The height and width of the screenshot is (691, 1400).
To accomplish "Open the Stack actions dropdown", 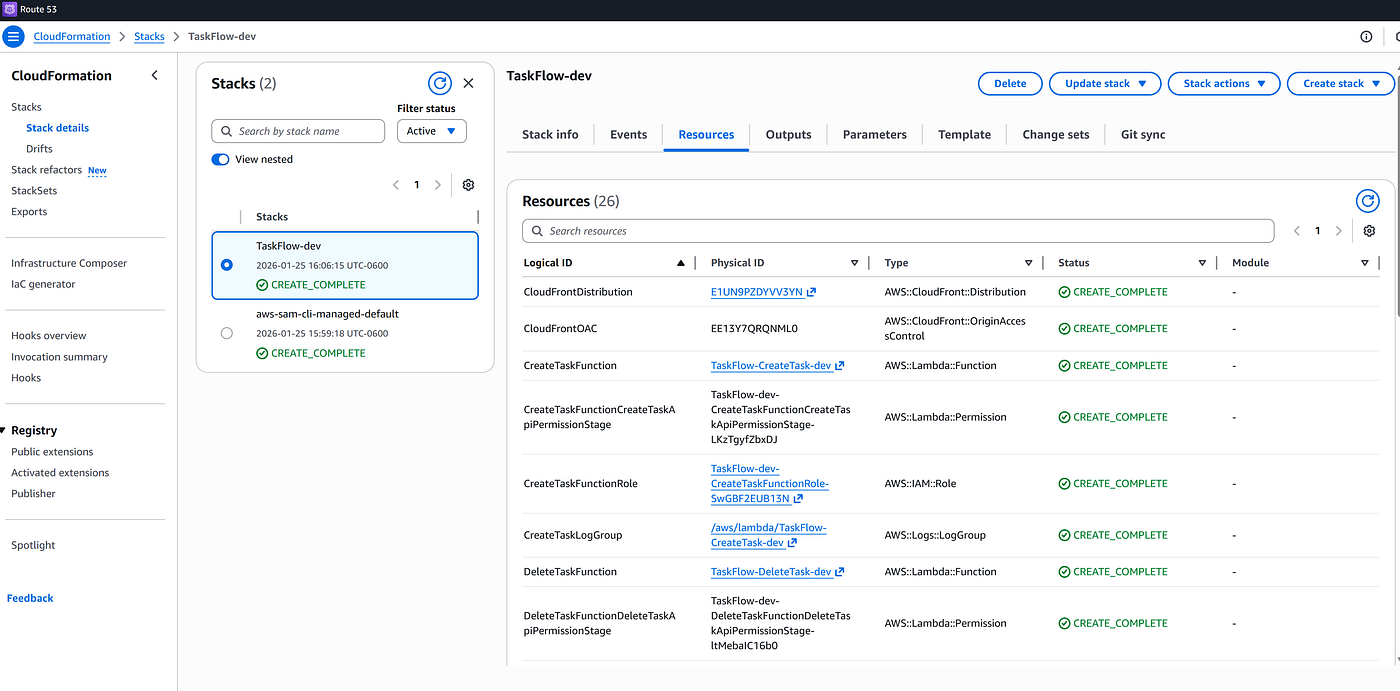I will click(1224, 84).
